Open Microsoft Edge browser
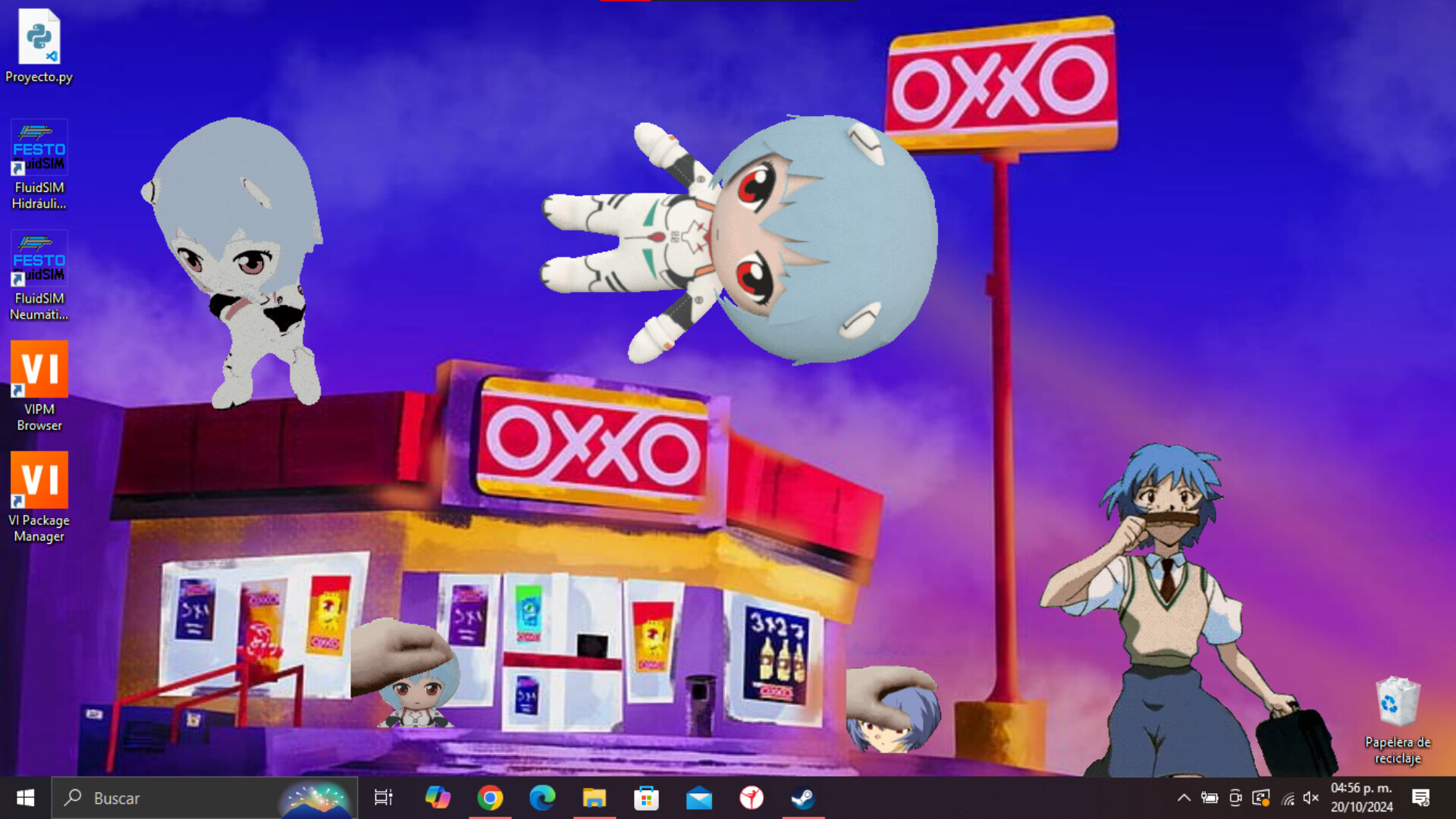 click(542, 798)
